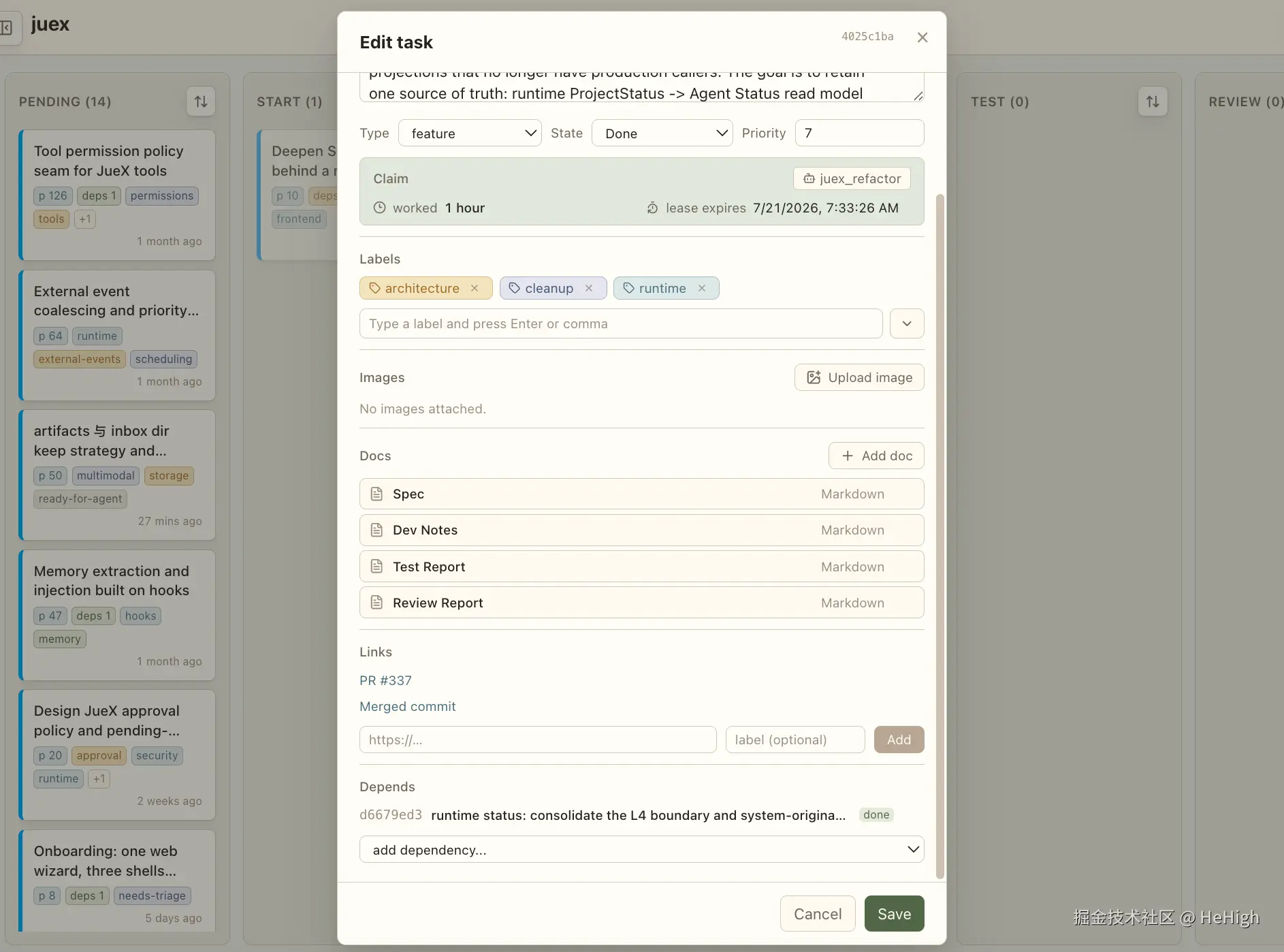Open Memory extraction and injection card
Viewport: 1284px width, 952px height.
[117, 616]
